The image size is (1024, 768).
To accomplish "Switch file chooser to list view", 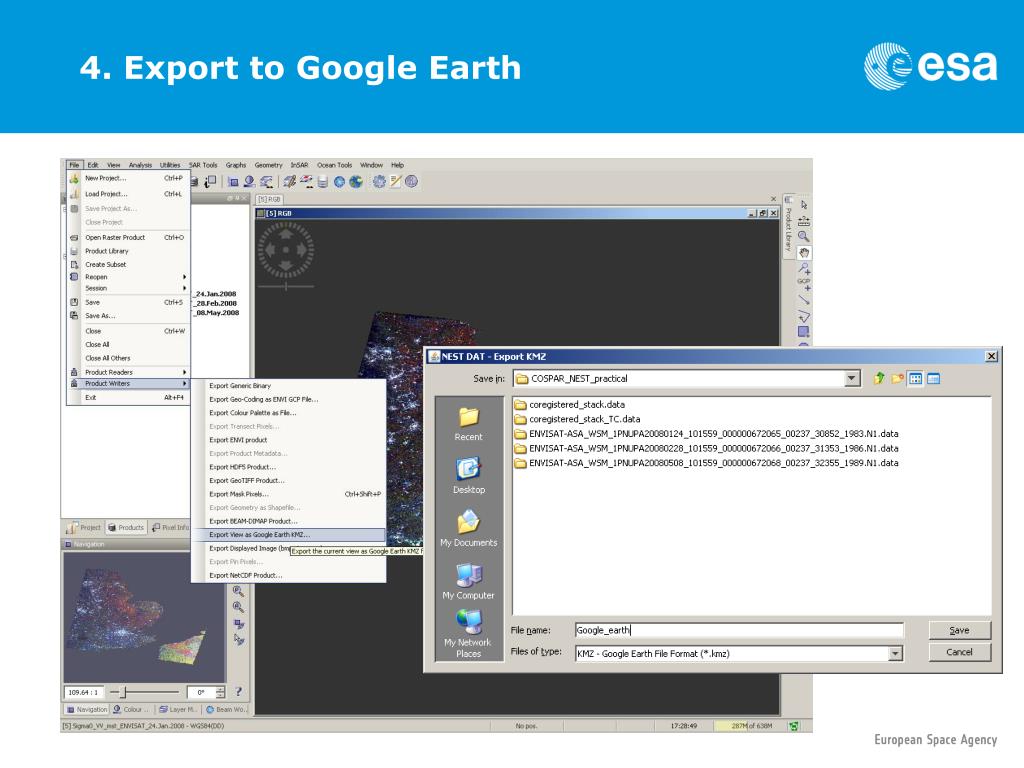I will coord(916,378).
